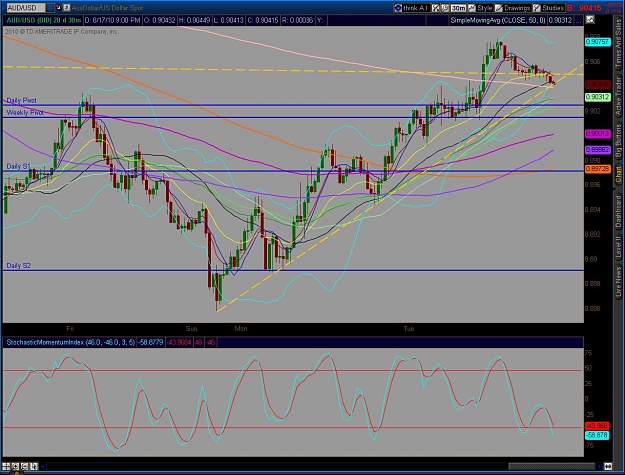
Task: Click the think A.I. round logo icon
Action: [x=398, y=8]
